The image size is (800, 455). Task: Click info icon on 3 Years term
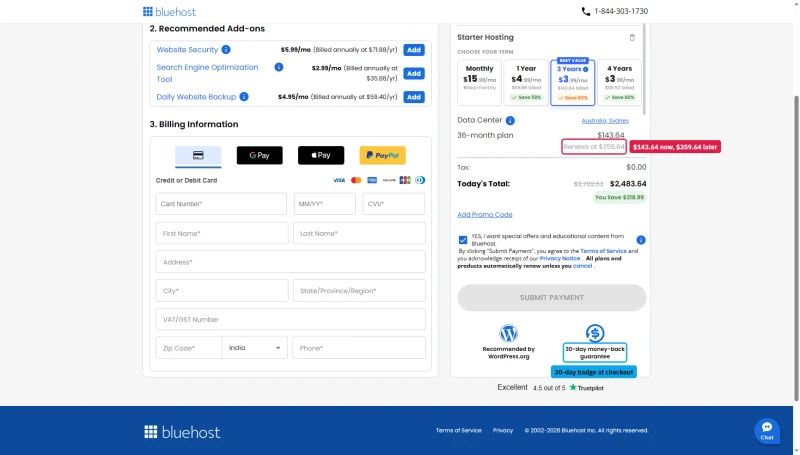(585, 69)
